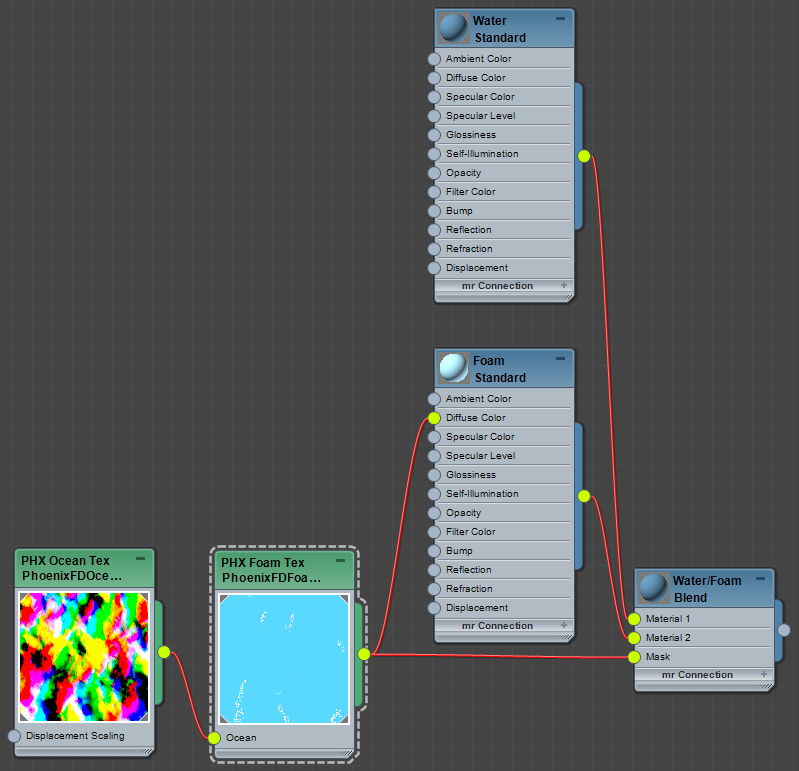
Task: Click the Foam node output socket
Action: pos(584,496)
